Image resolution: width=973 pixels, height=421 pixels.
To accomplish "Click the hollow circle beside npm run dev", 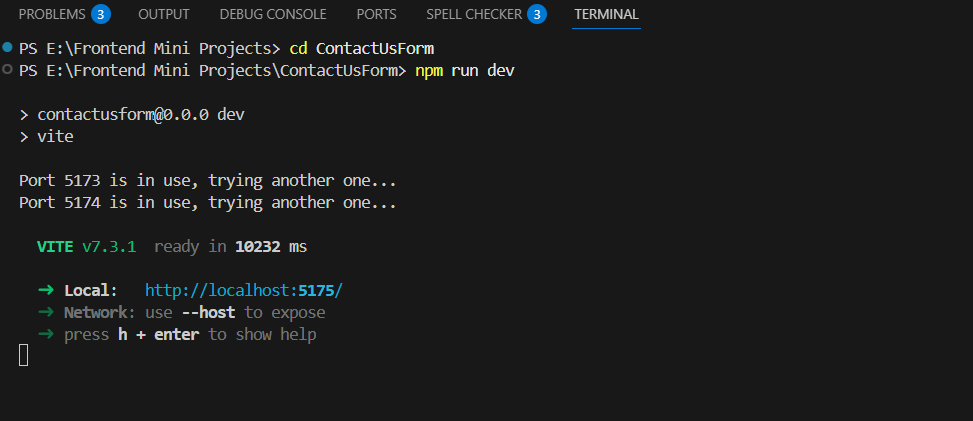I will pos(8,70).
